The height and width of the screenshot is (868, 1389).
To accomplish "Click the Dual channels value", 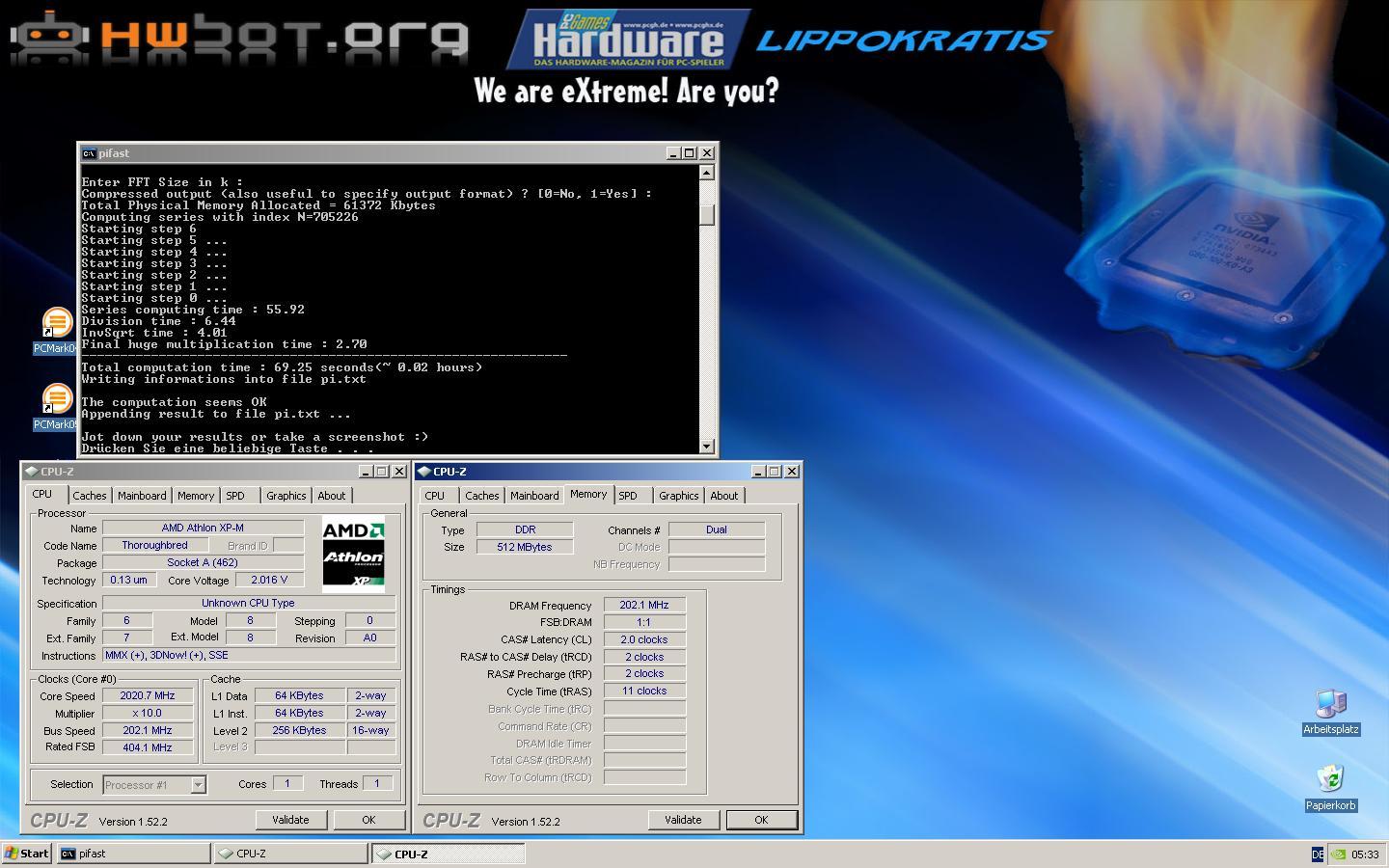I will (x=717, y=529).
